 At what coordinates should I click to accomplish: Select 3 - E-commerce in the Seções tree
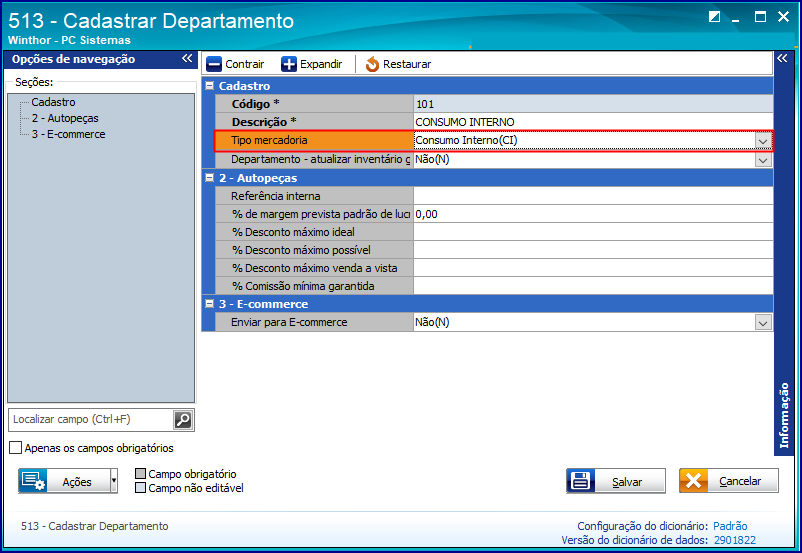pyautogui.click(x=69, y=134)
